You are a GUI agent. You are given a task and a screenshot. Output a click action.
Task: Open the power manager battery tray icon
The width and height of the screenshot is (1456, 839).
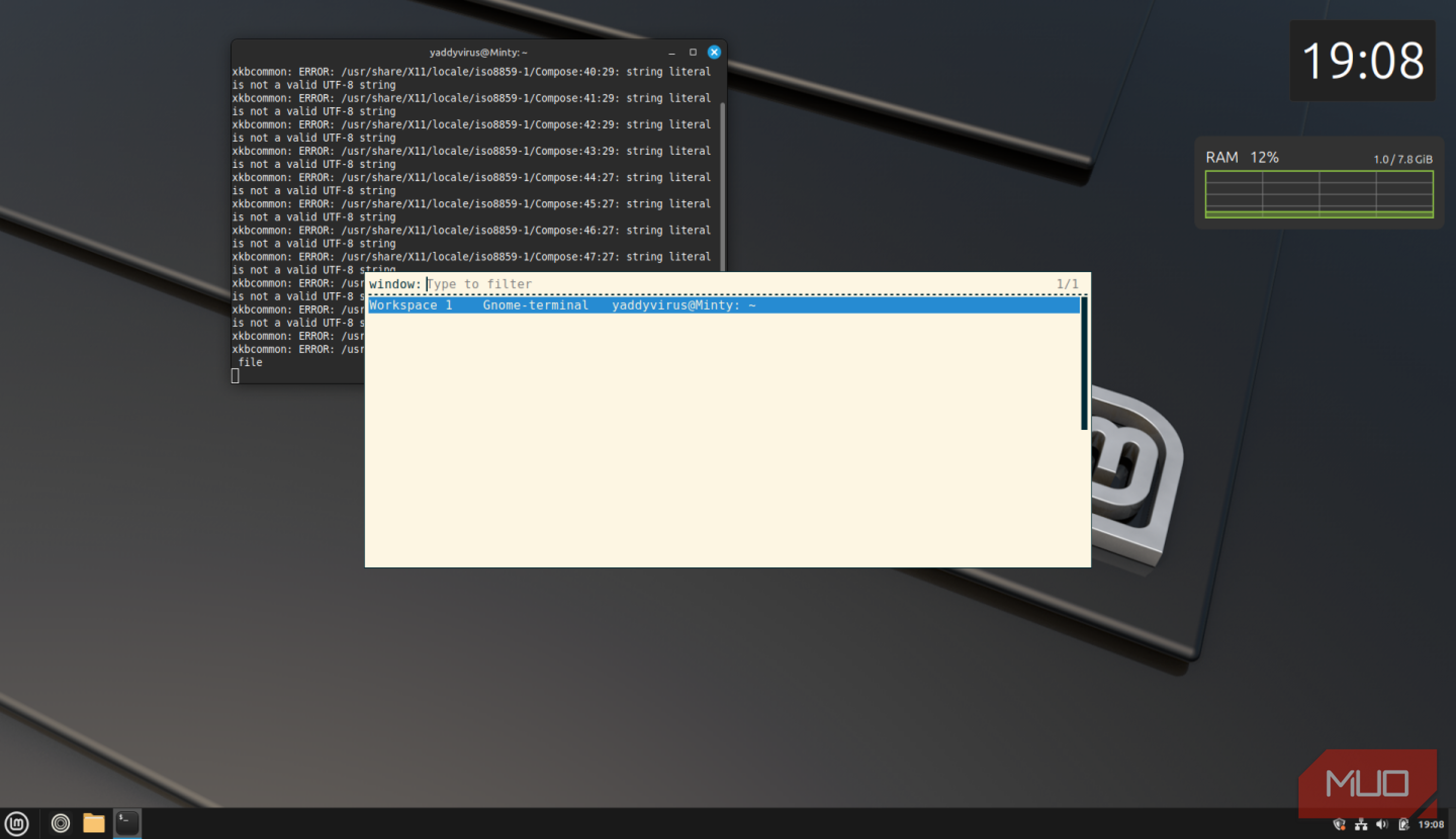[1403, 825]
